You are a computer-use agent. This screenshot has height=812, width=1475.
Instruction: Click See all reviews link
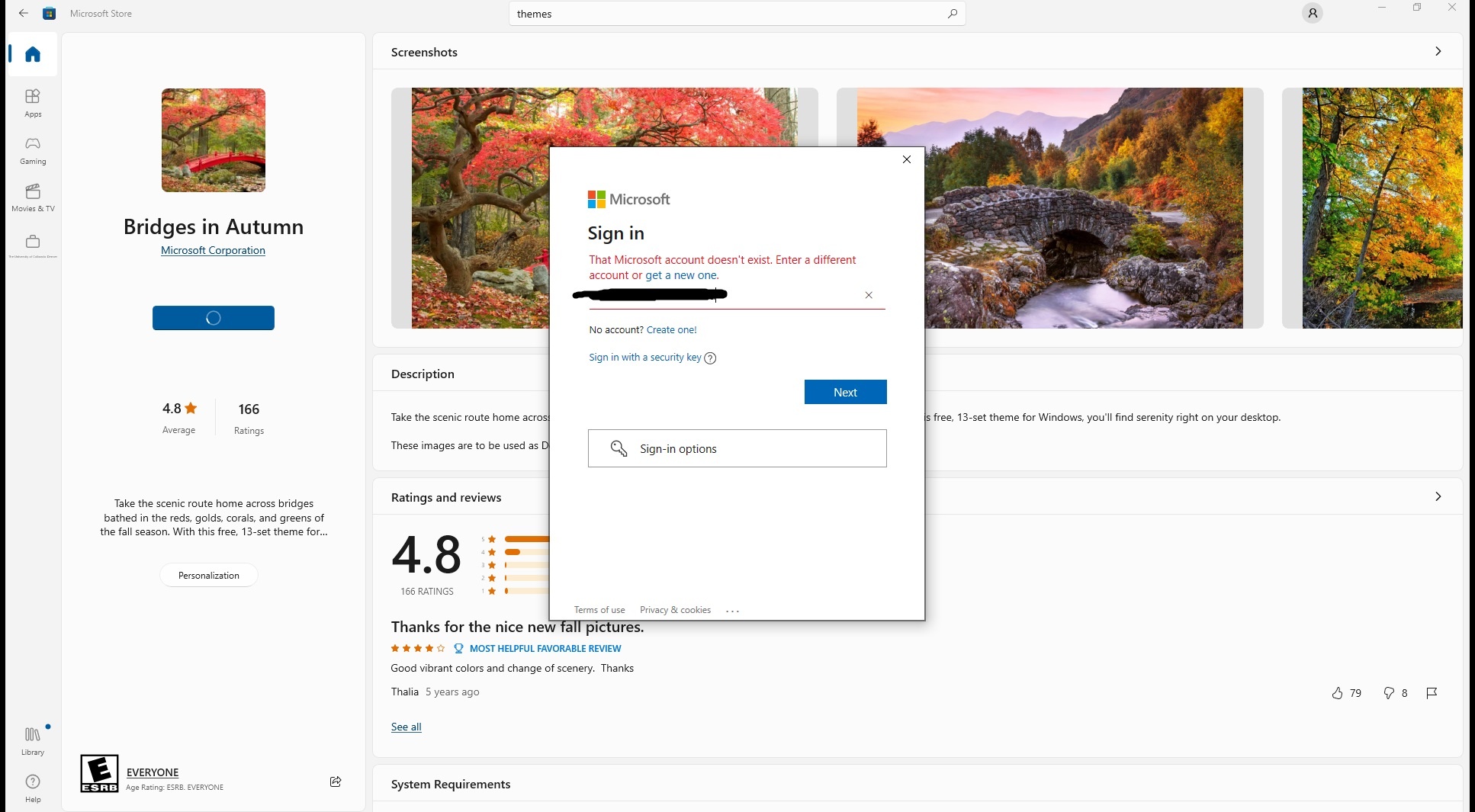point(406,727)
